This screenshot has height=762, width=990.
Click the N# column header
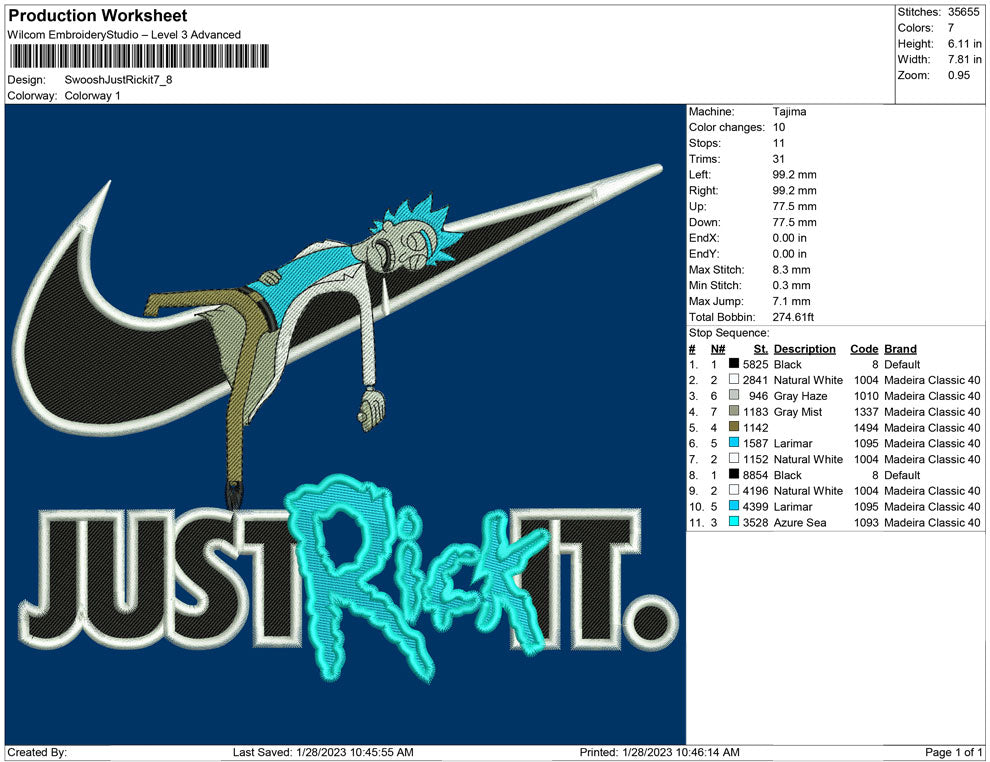click(718, 349)
